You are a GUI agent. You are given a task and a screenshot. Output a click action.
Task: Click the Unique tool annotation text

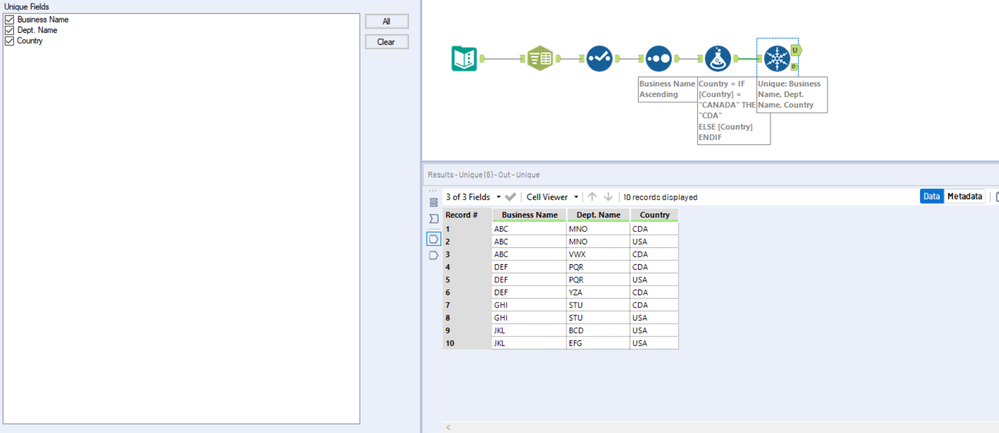(792, 94)
